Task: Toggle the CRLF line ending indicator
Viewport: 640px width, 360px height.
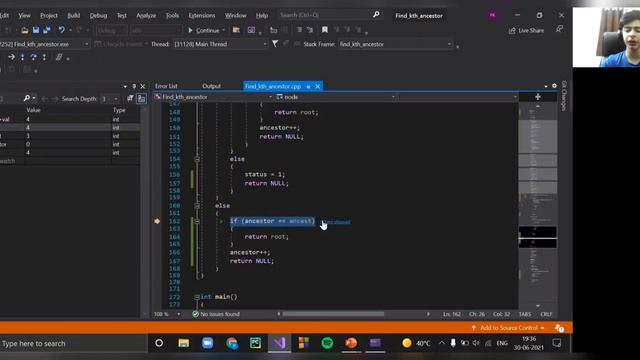Action: (546, 314)
